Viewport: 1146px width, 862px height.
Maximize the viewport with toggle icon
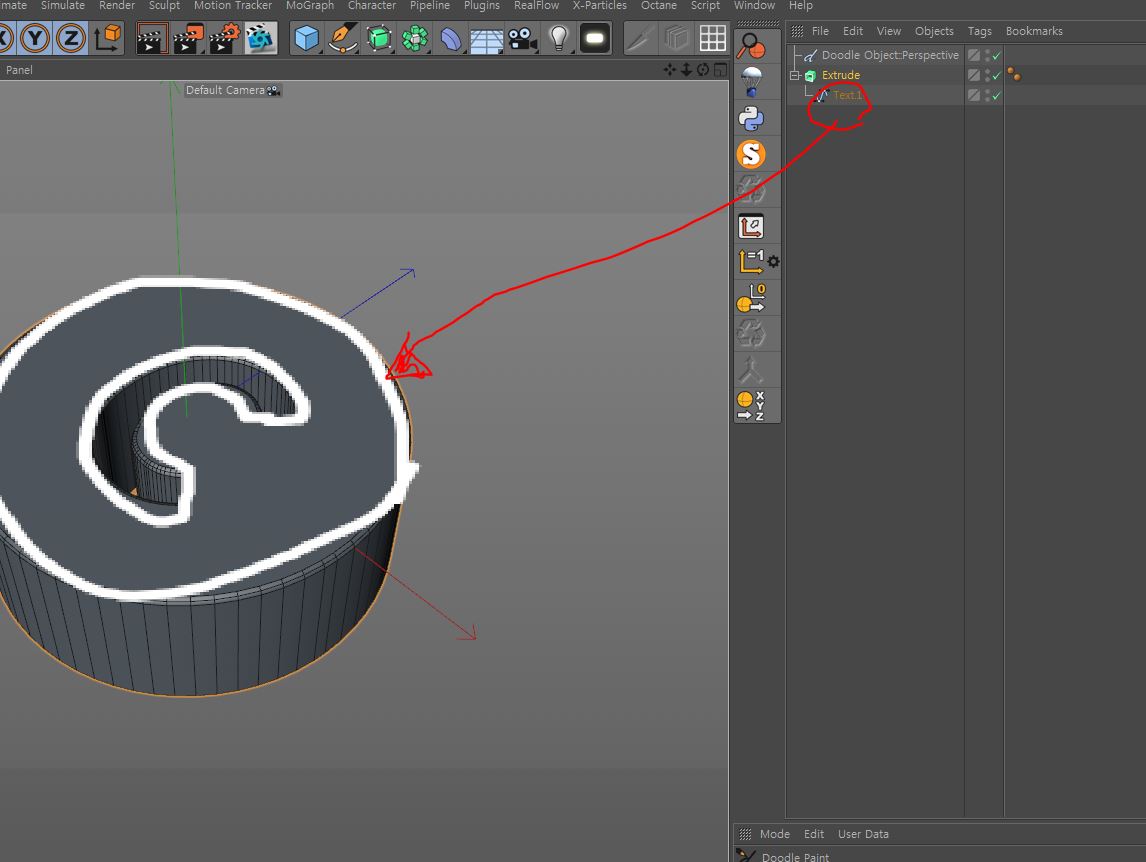point(721,69)
